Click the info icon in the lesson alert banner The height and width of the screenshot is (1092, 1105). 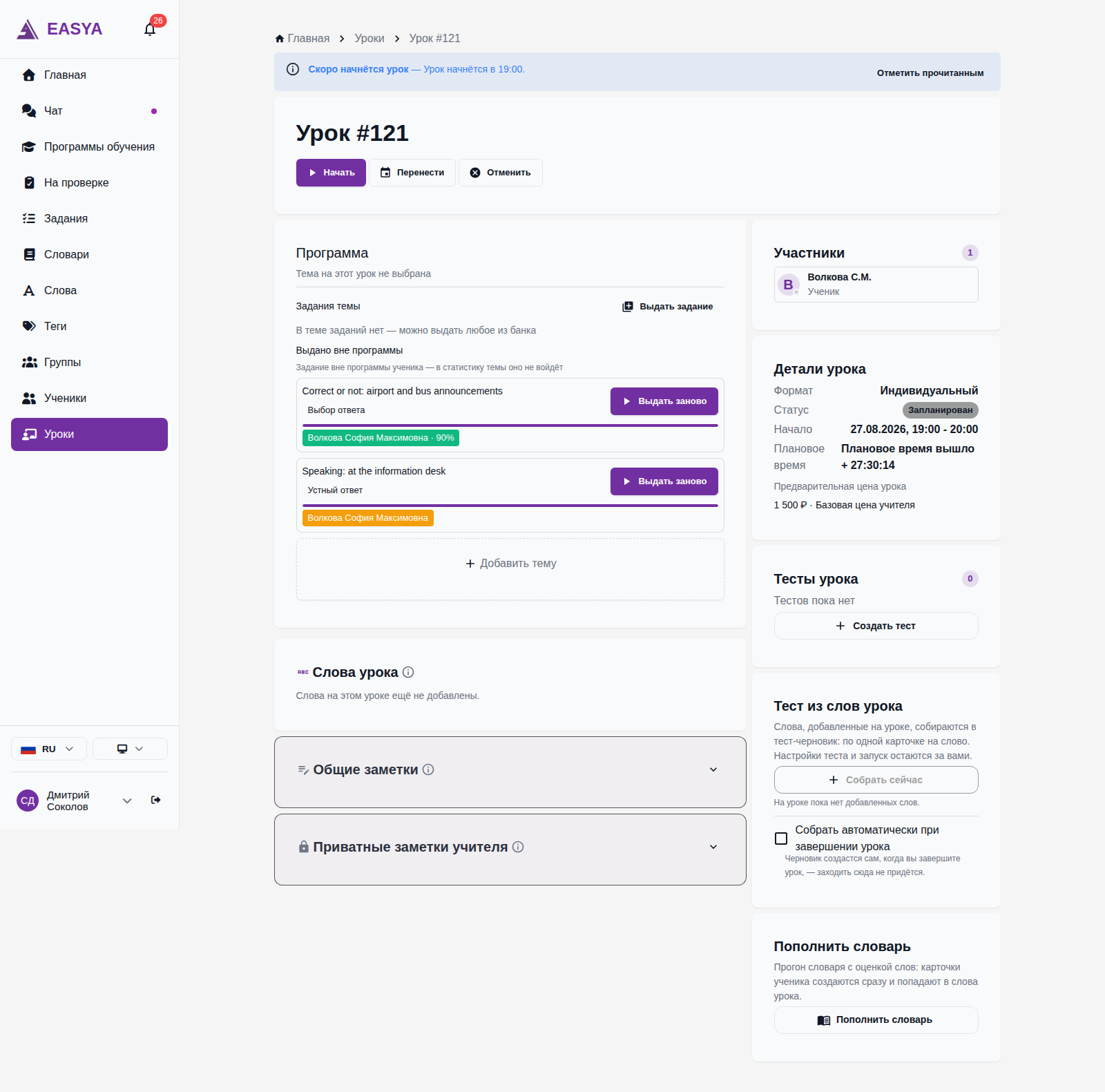293,69
